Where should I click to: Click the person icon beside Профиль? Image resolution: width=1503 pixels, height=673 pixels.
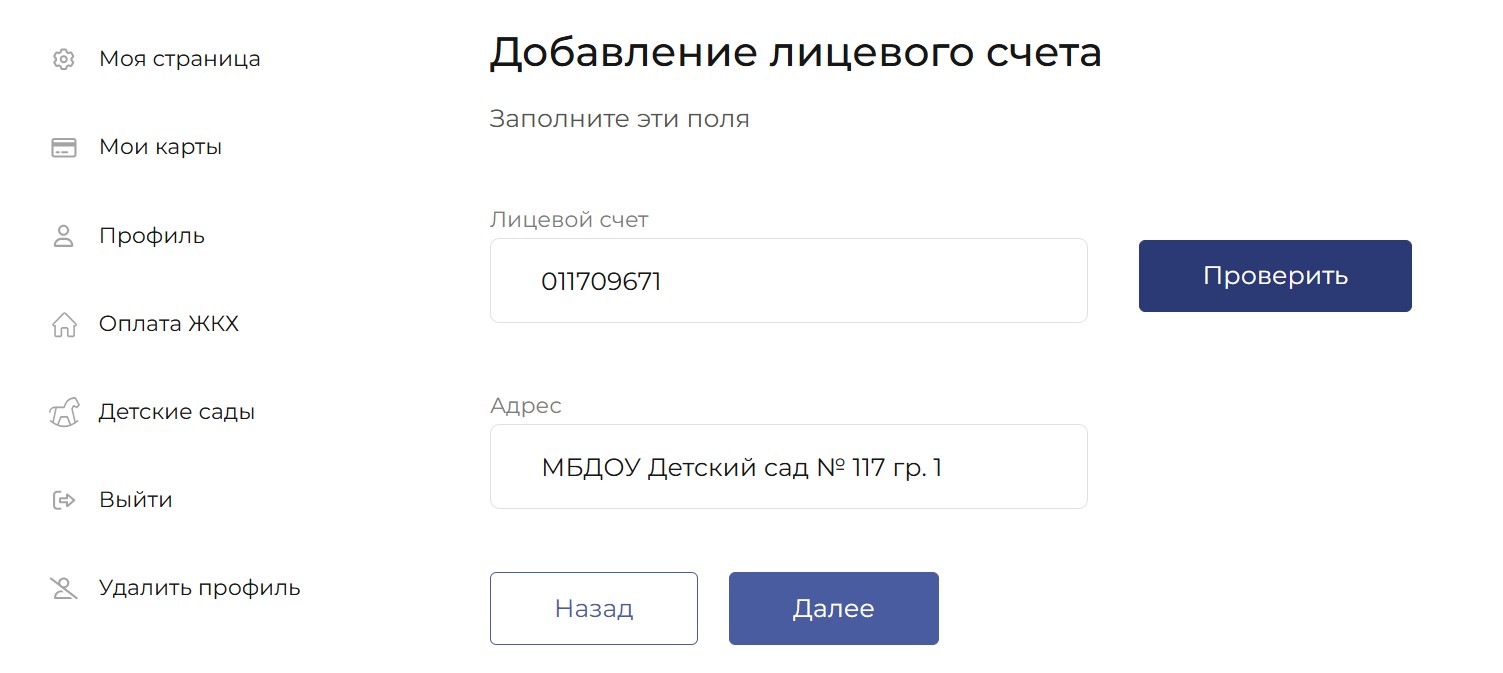pos(63,236)
